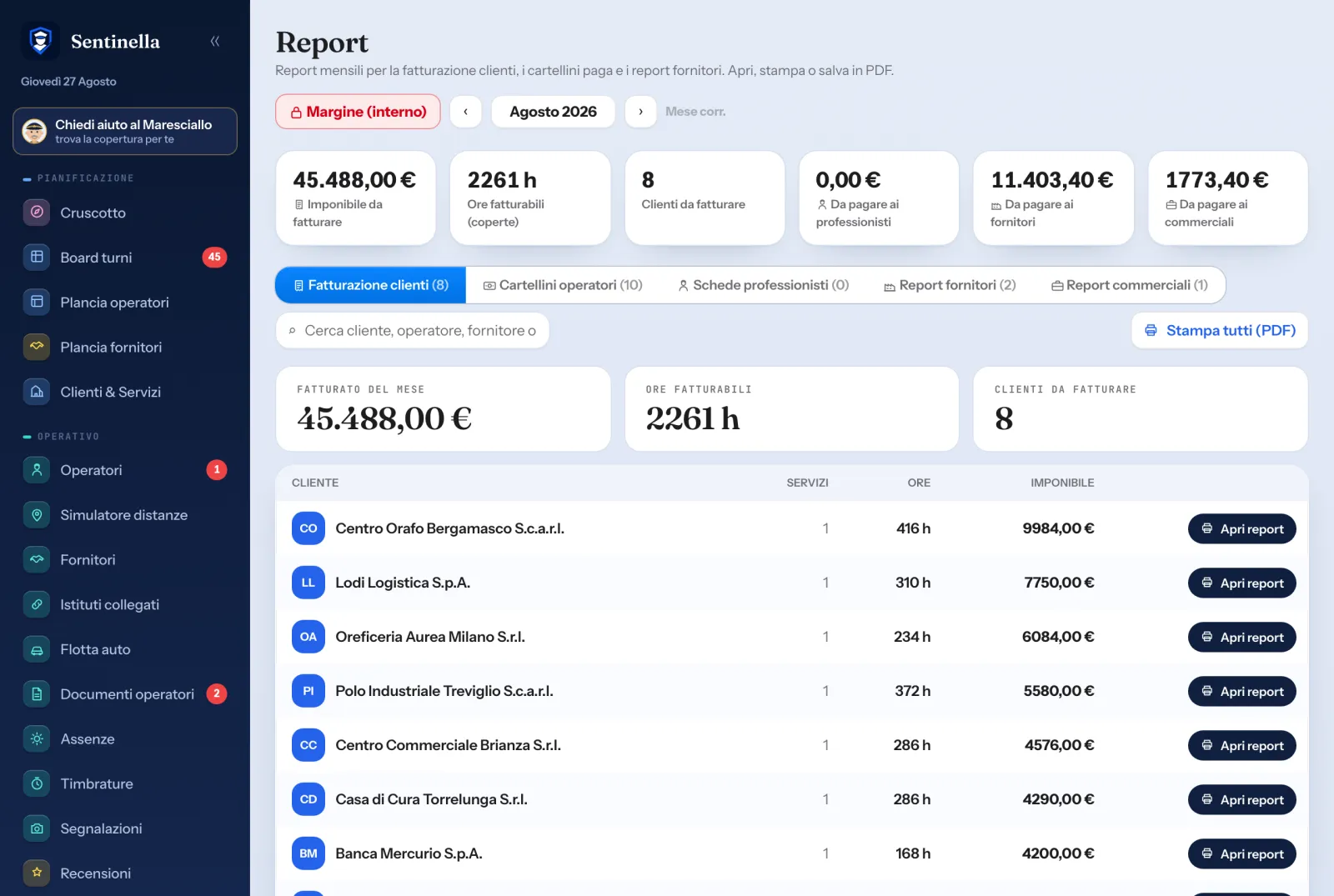Click the BM avatar of Banca Mercurio
Image resolution: width=1334 pixels, height=896 pixels.
(x=308, y=853)
